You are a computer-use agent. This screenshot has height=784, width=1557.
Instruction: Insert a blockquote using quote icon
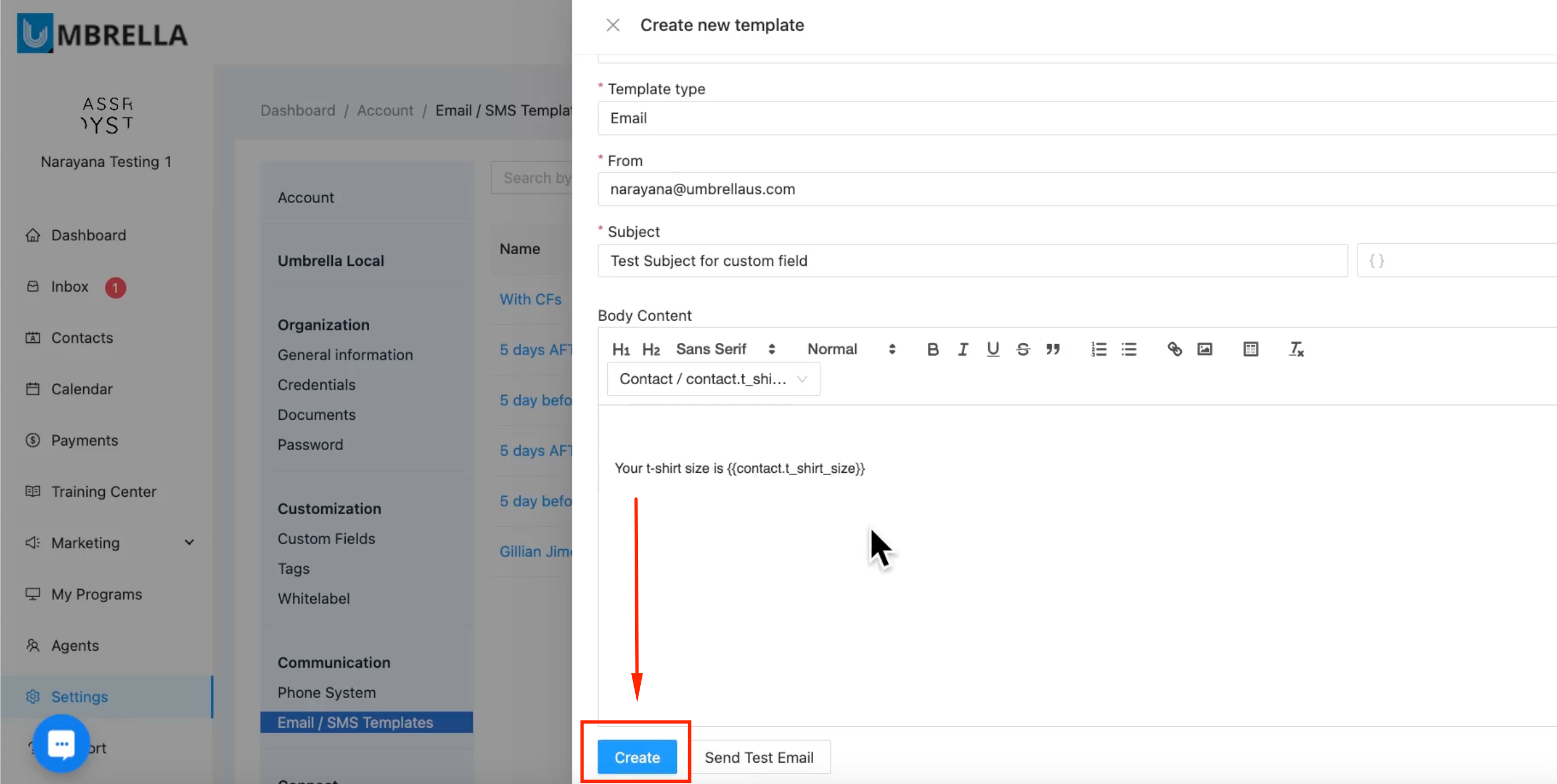[1053, 350]
